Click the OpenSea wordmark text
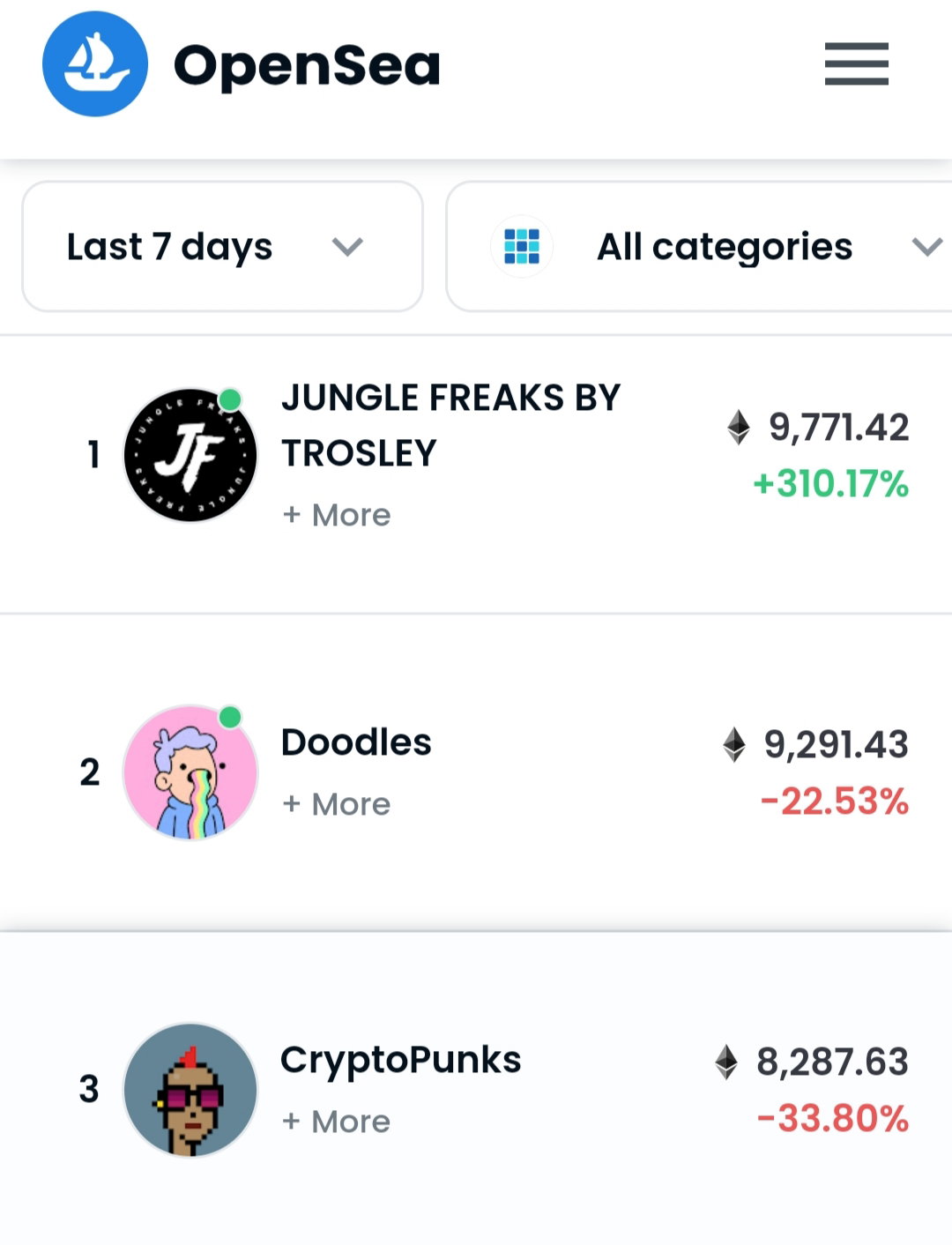This screenshot has height=1245, width=952. click(307, 67)
